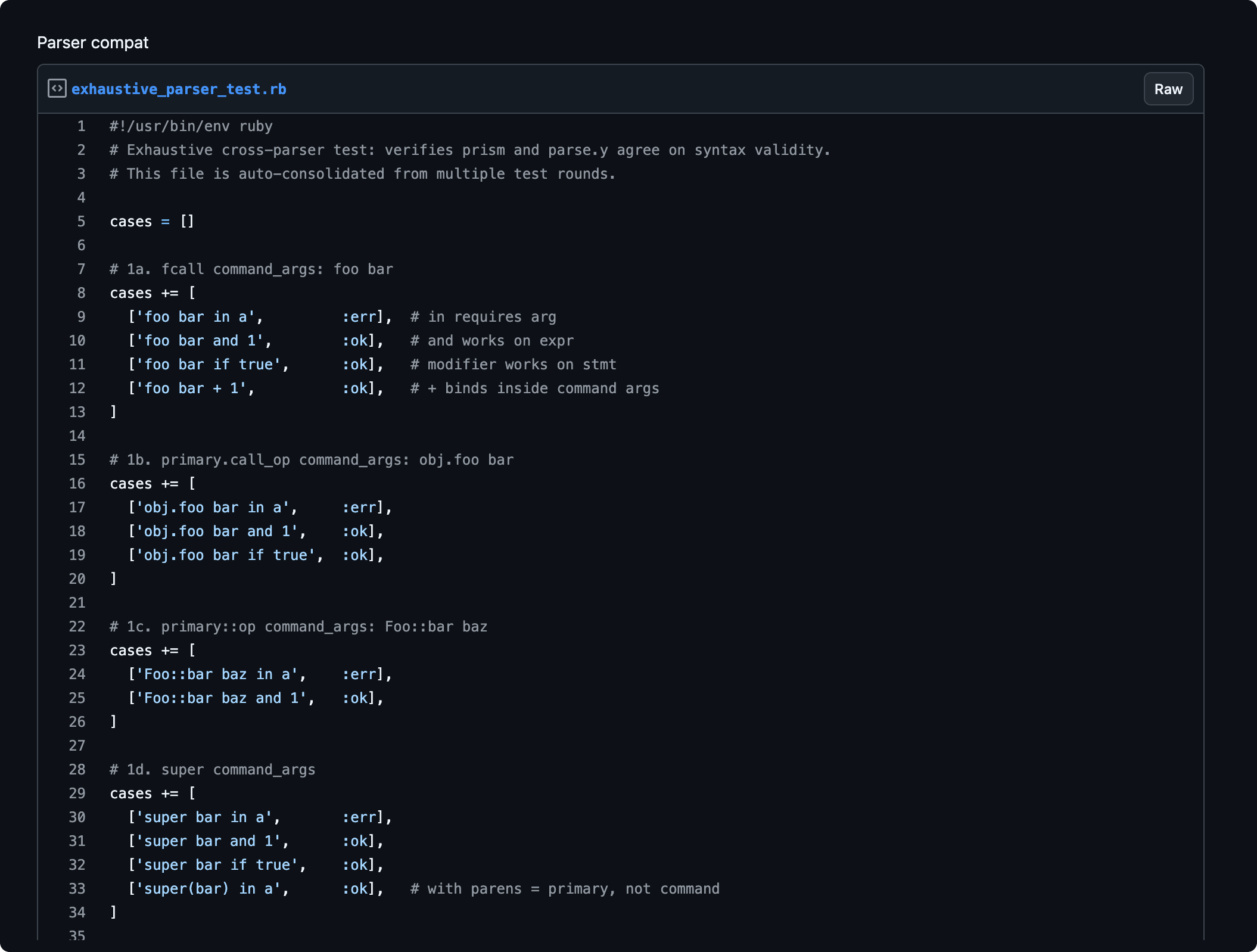The height and width of the screenshot is (952, 1257).
Task: Select line number 5 for cases
Action: [81, 222]
